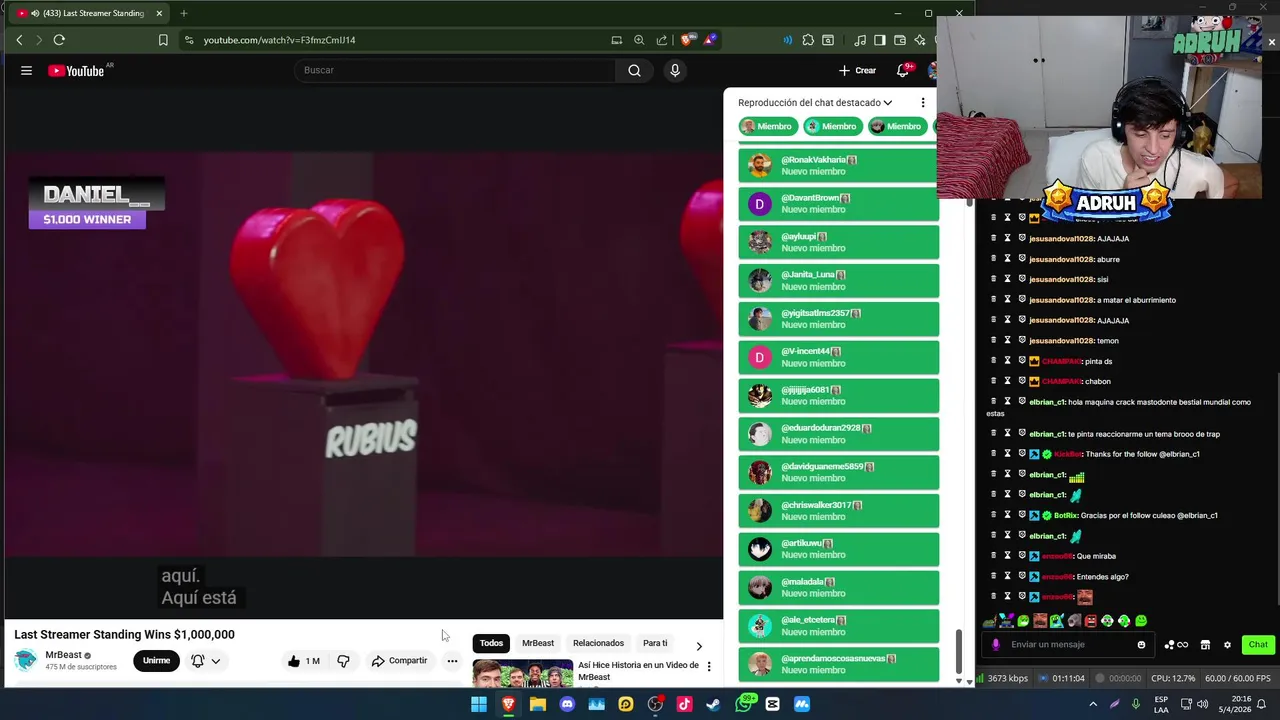Open Steam from taskbar
Viewport: 1280px width, 720px height.
713,704
